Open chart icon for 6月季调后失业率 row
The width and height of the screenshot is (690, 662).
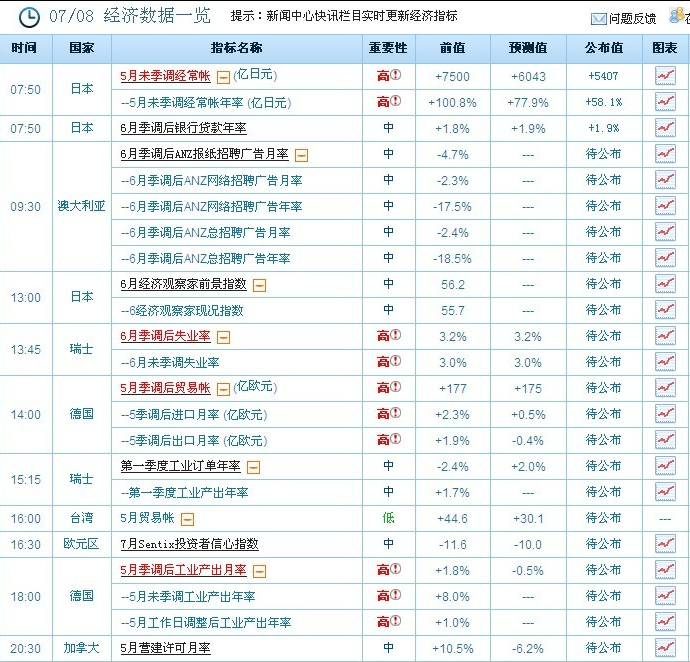tap(665, 335)
